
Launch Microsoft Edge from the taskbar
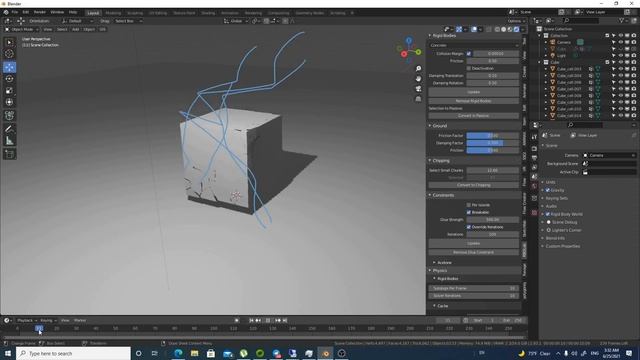pyautogui.click(x=178, y=353)
